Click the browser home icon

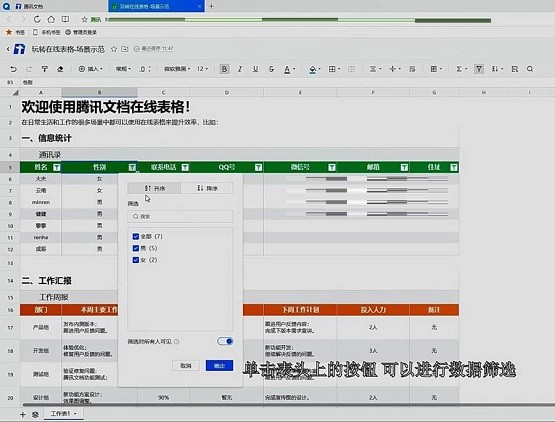click(x=51, y=19)
